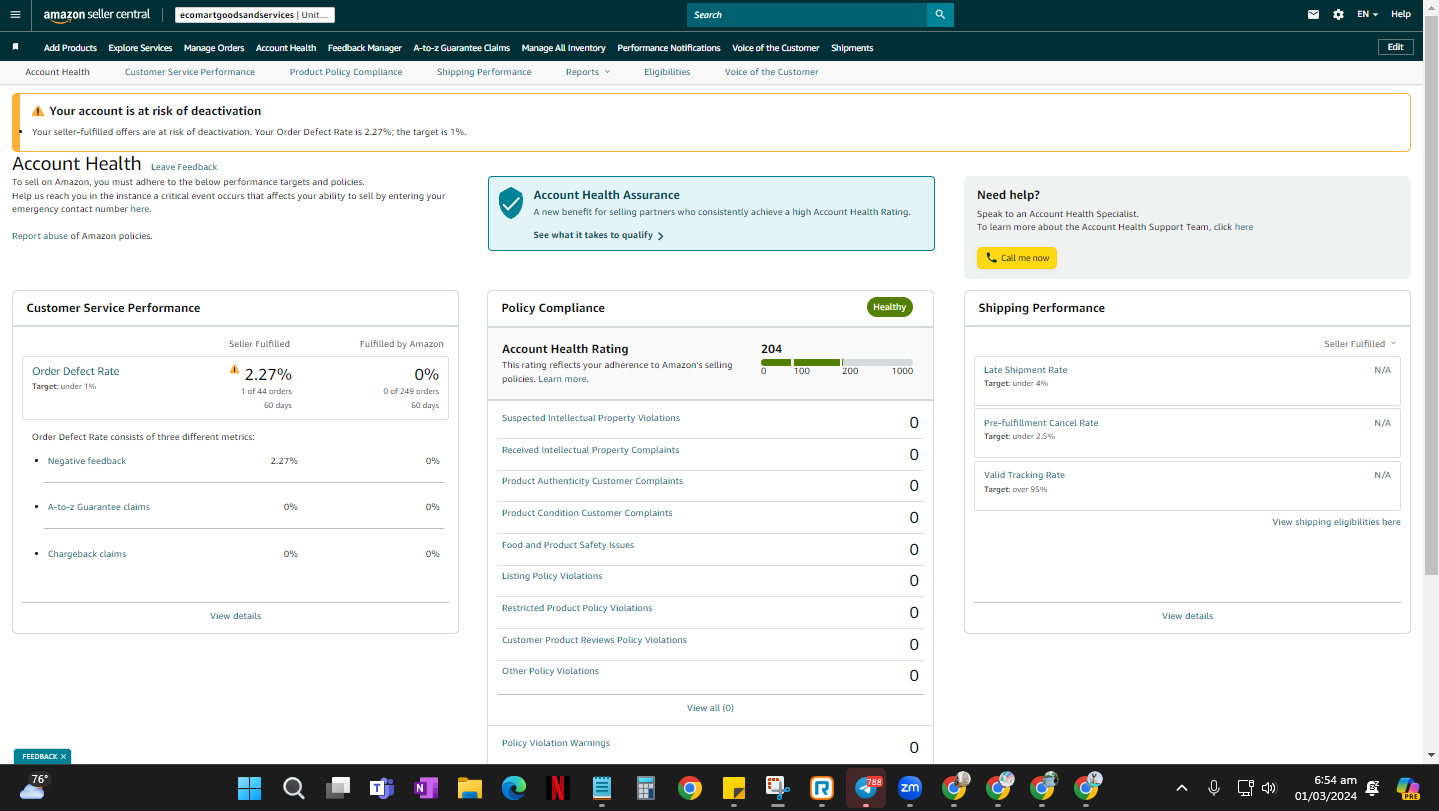This screenshot has height=811, width=1439.
Task: Open the ecomartgoodsandservices account switcher
Action: click(255, 15)
